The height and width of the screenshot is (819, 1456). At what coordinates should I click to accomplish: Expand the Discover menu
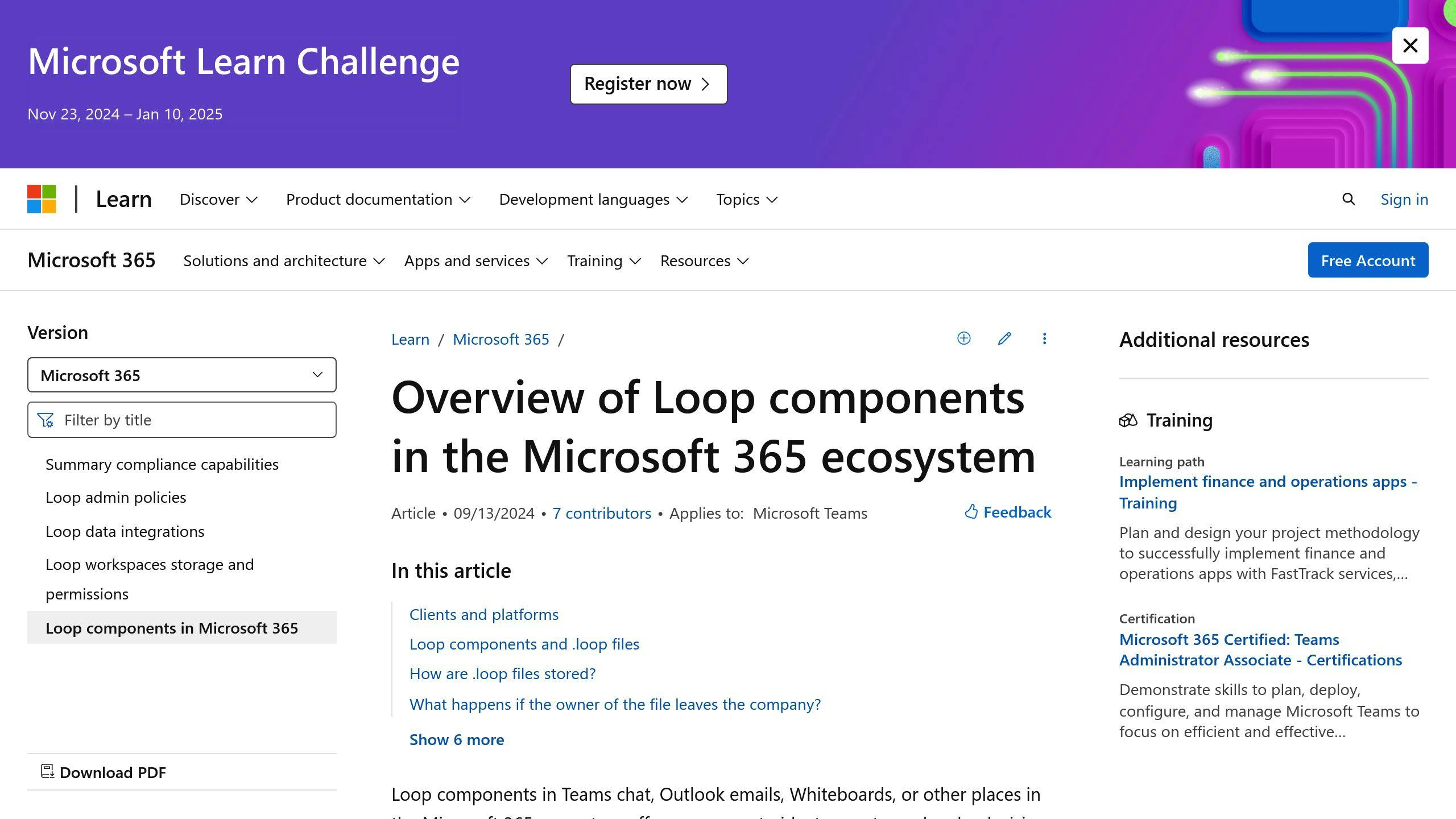click(x=218, y=199)
